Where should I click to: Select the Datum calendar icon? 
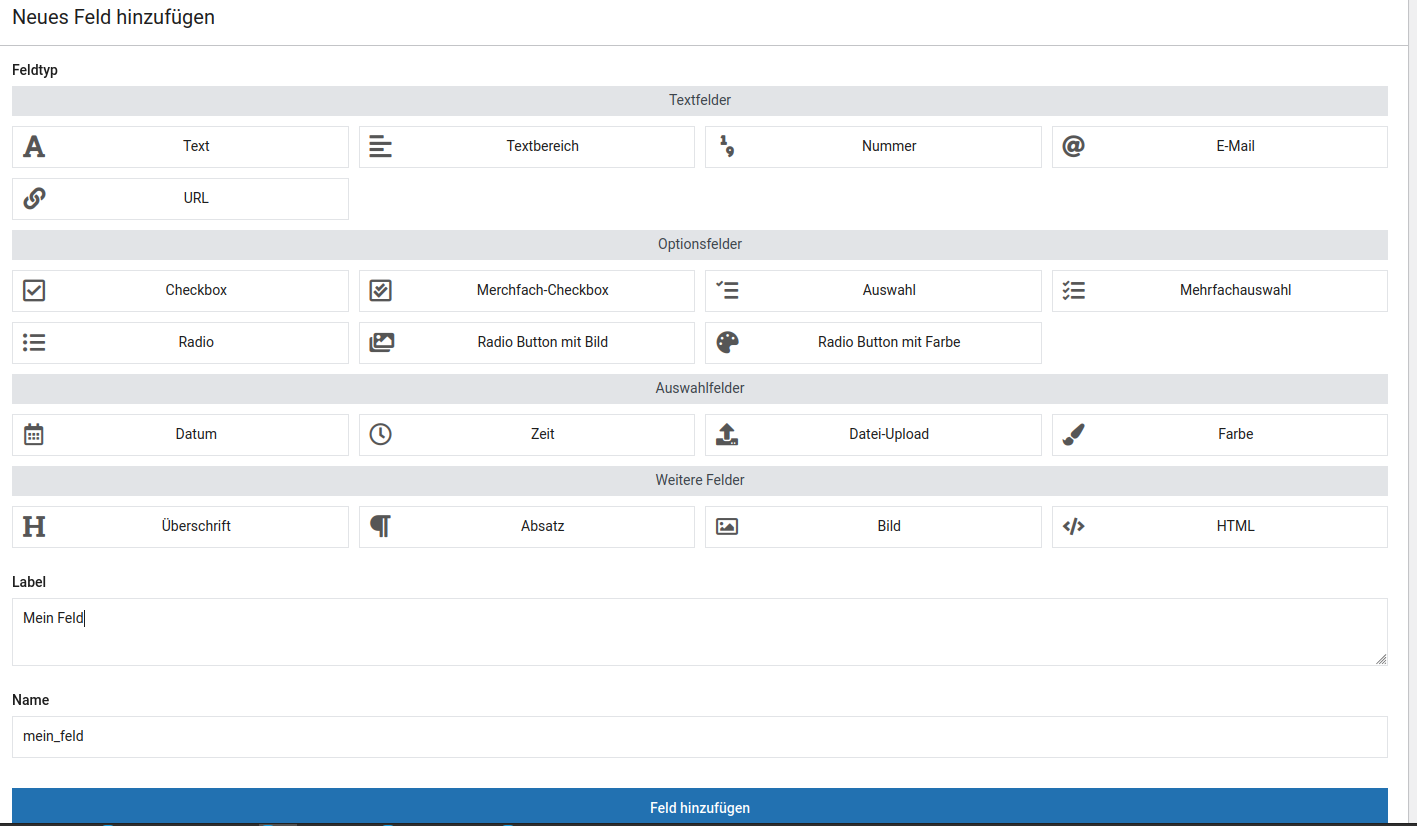pos(34,435)
